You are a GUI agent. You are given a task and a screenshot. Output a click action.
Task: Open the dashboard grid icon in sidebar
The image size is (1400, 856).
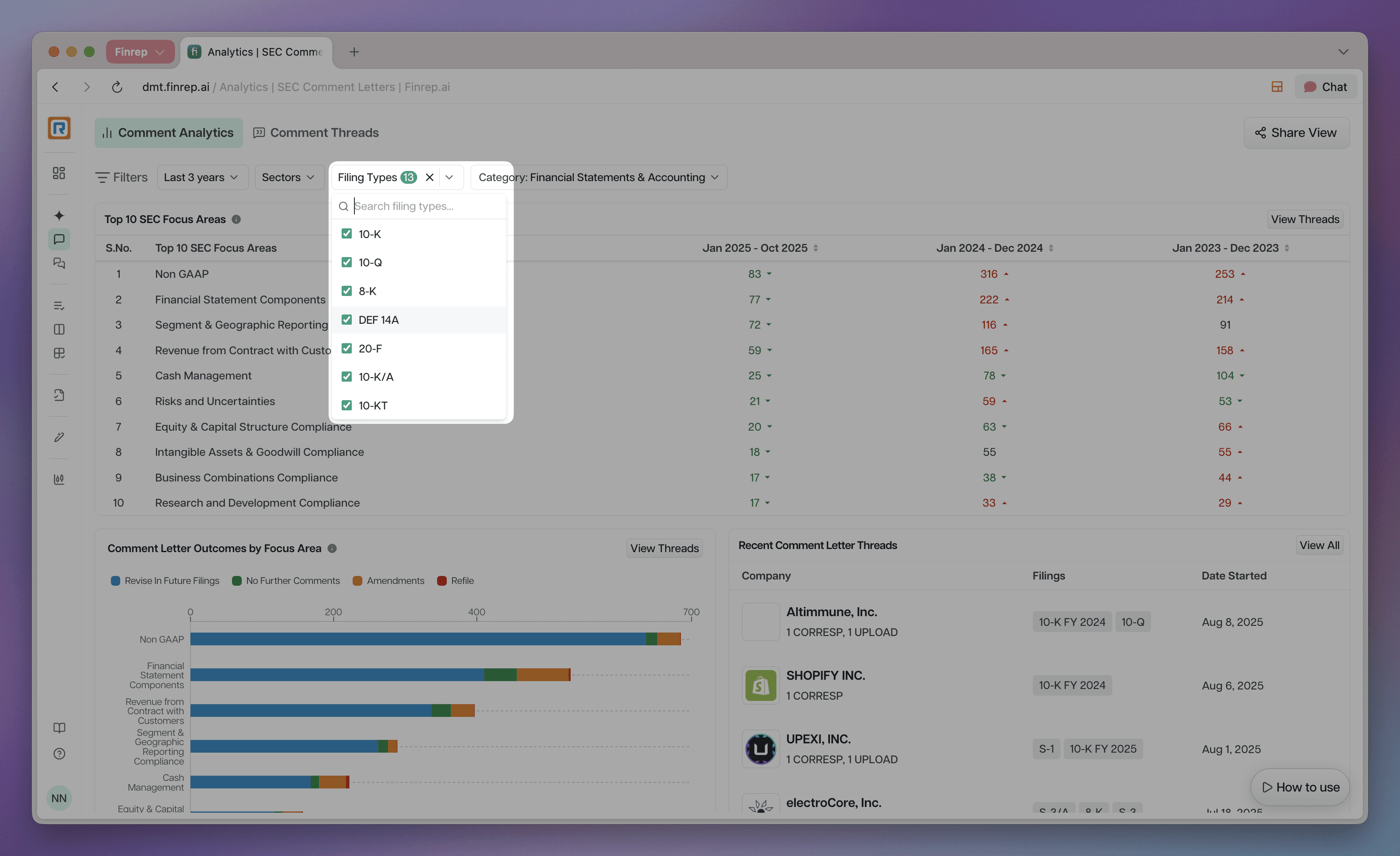click(59, 173)
